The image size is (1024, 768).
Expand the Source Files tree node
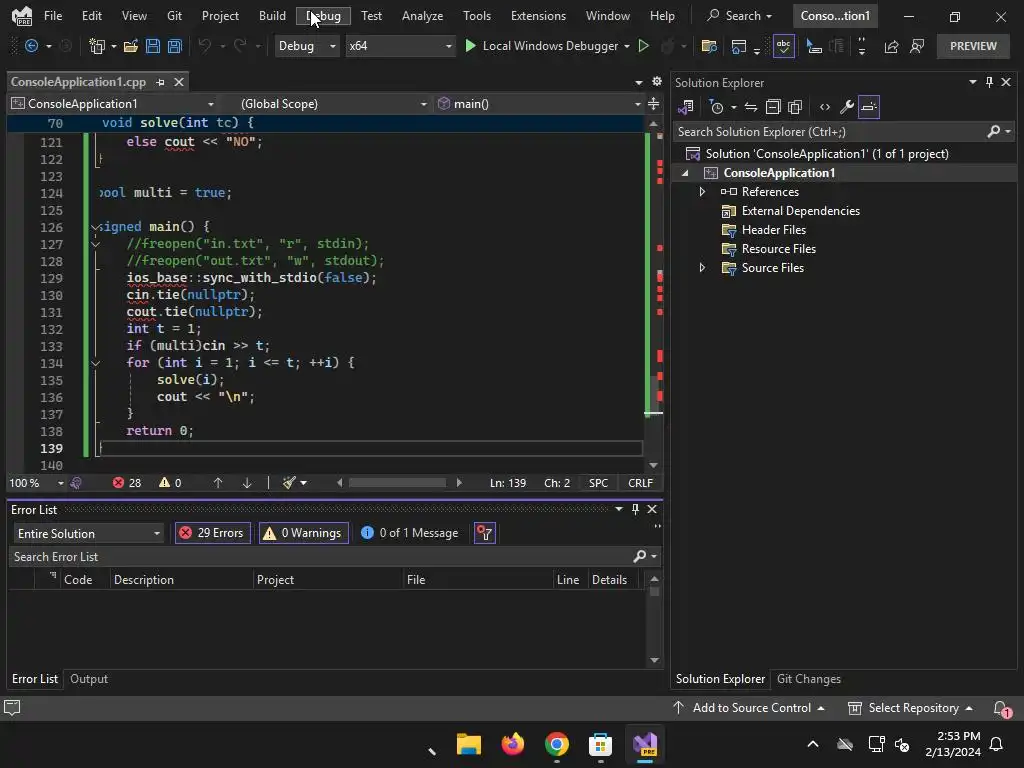702,268
